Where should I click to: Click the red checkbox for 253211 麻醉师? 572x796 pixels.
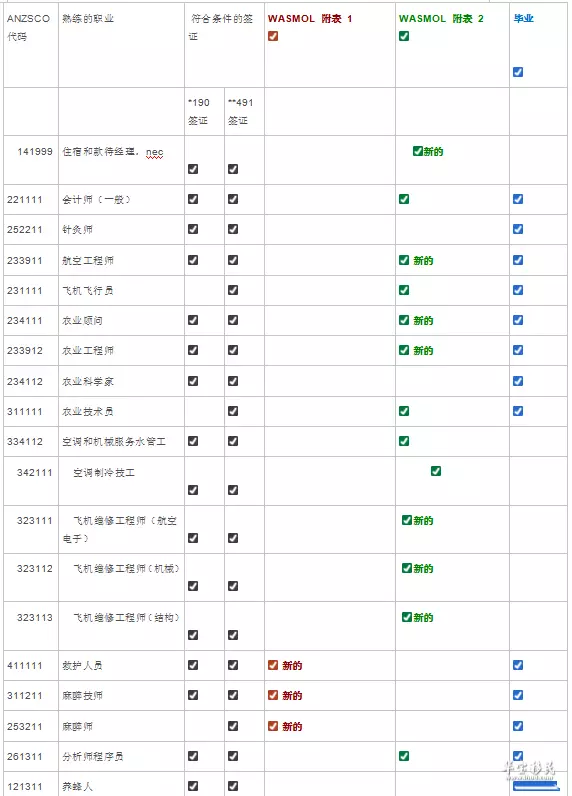(x=273, y=726)
